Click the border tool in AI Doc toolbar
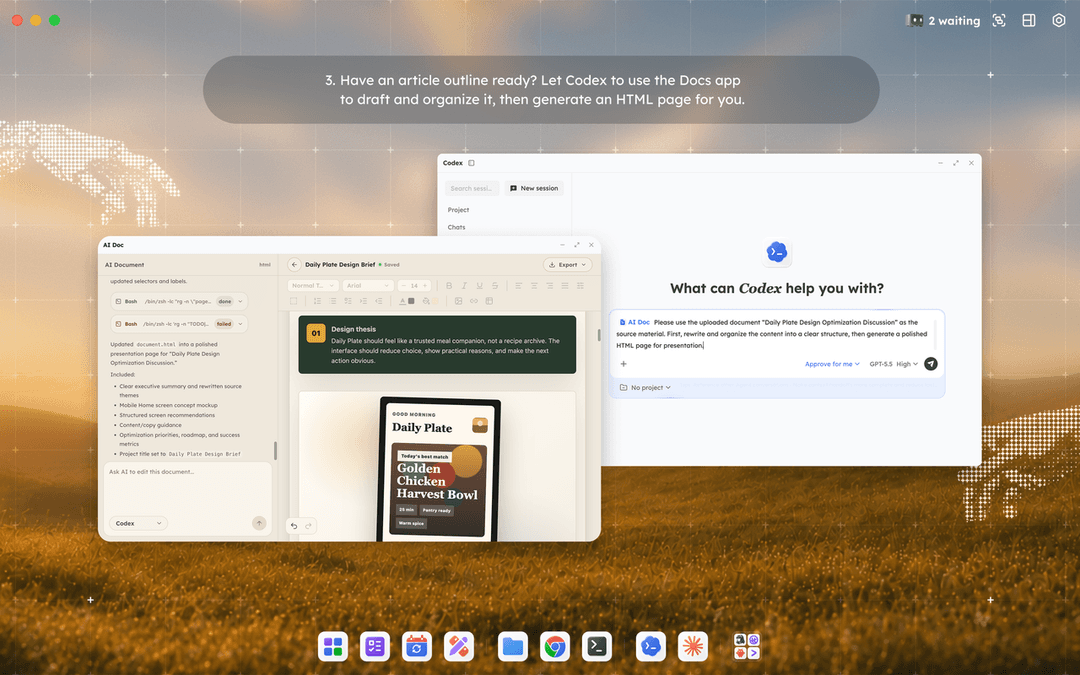Viewport: 1080px width, 675px height. click(x=293, y=301)
